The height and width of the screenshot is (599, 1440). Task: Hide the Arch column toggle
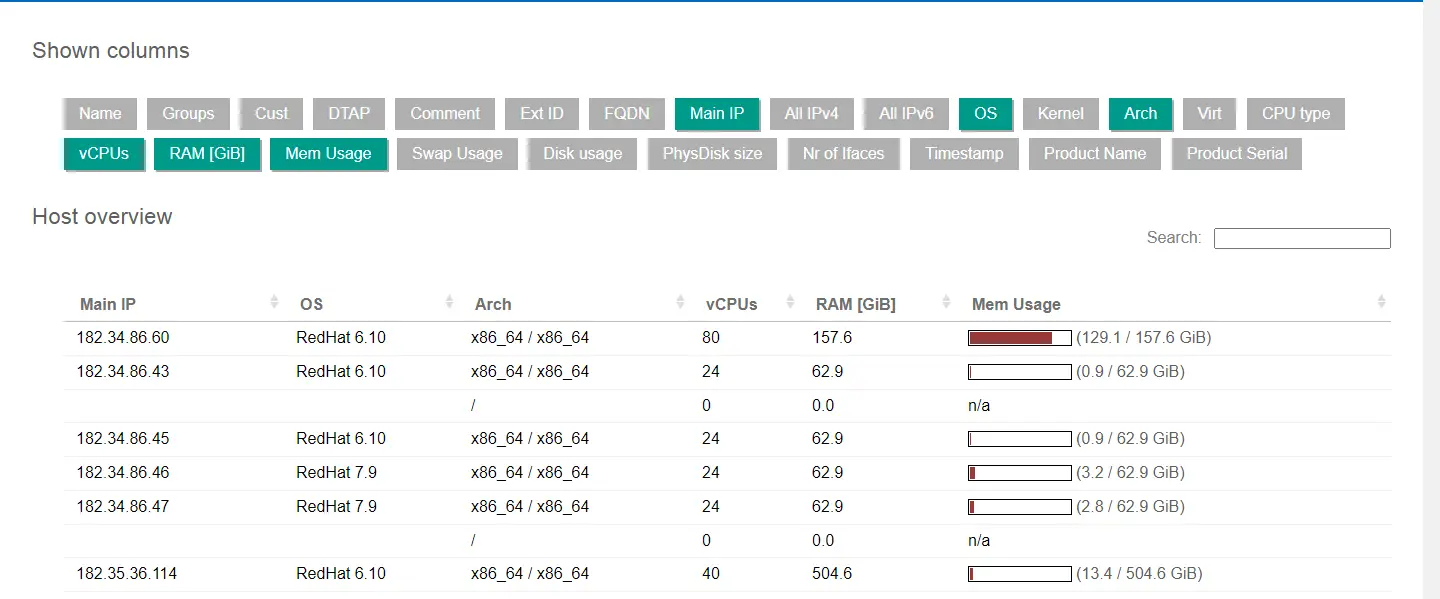click(1140, 114)
